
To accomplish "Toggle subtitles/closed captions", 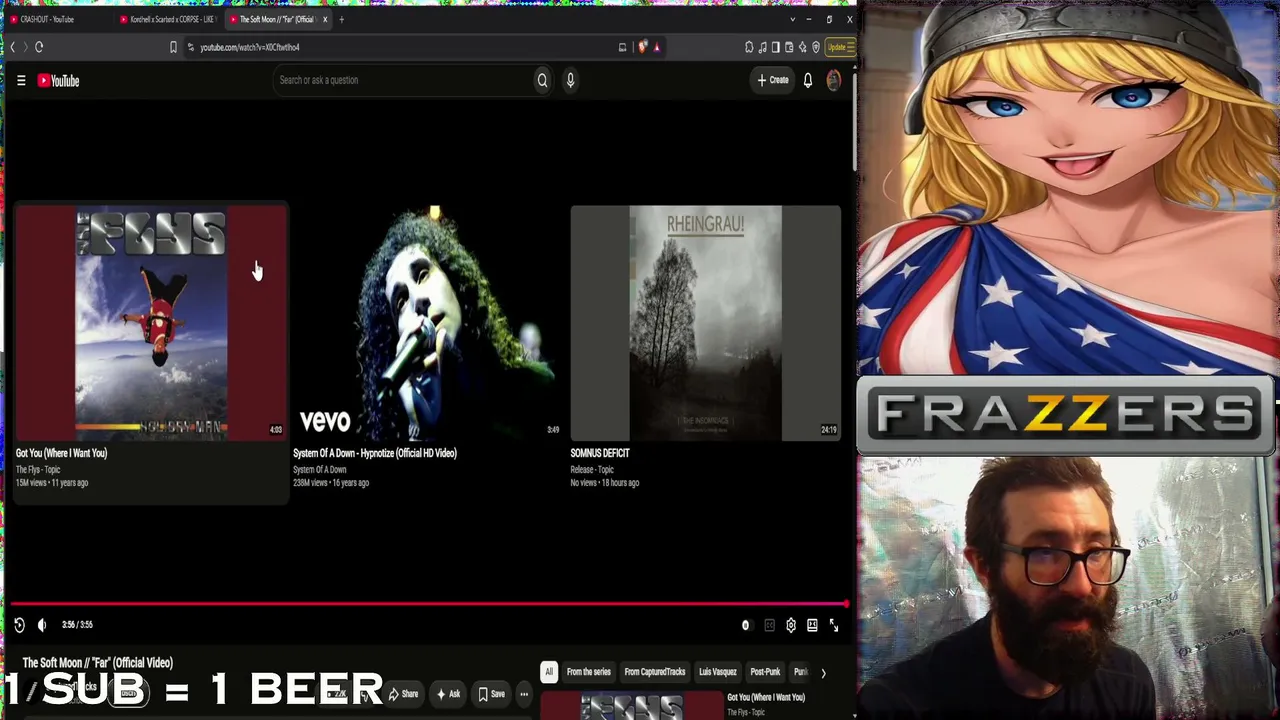I will [769, 625].
